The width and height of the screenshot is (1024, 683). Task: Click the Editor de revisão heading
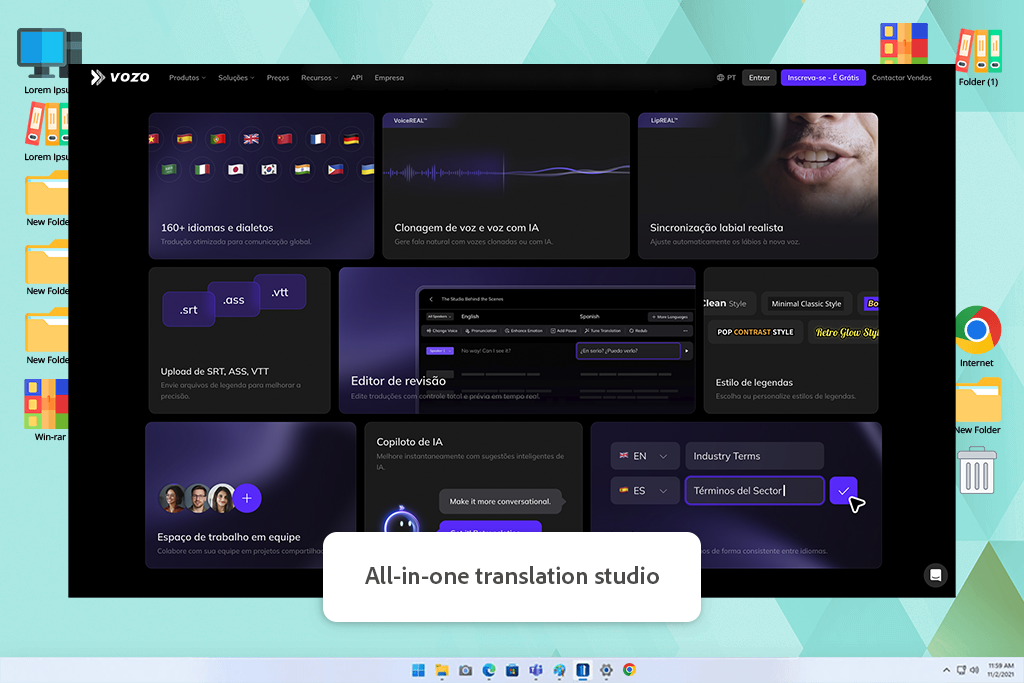pos(398,381)
